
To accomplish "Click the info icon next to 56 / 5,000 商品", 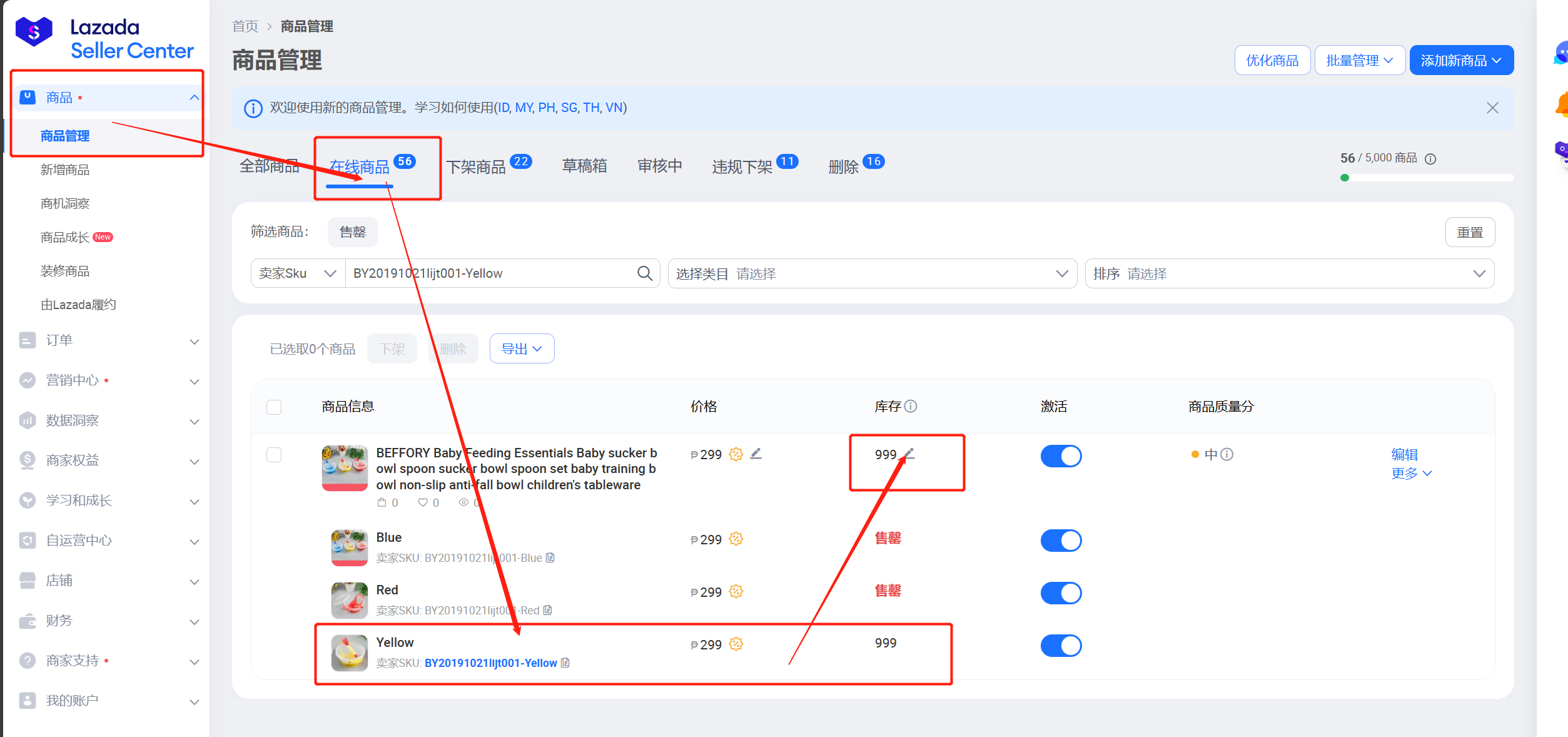I will point(1430,159).
